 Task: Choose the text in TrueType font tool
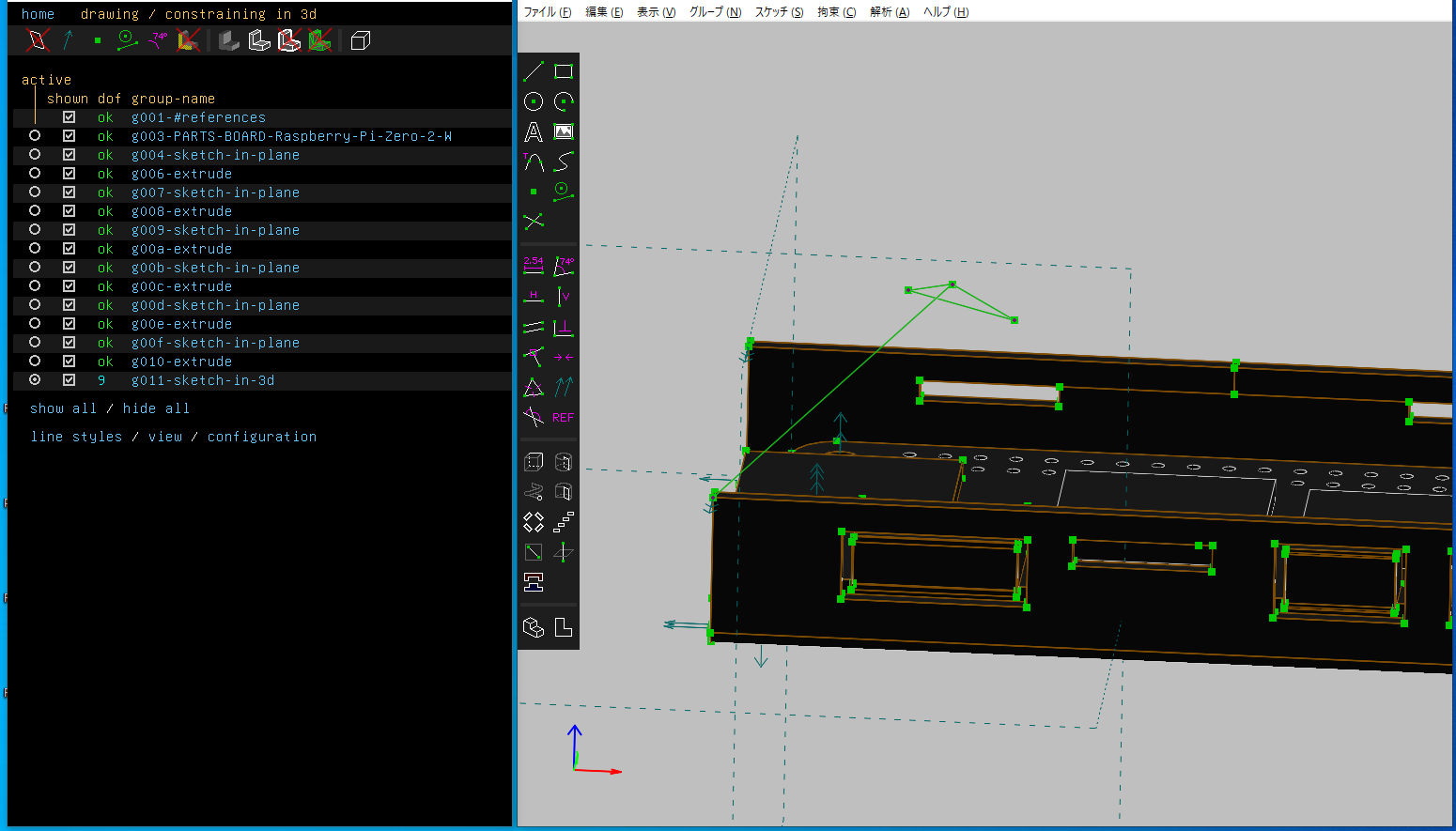[534, 132]
